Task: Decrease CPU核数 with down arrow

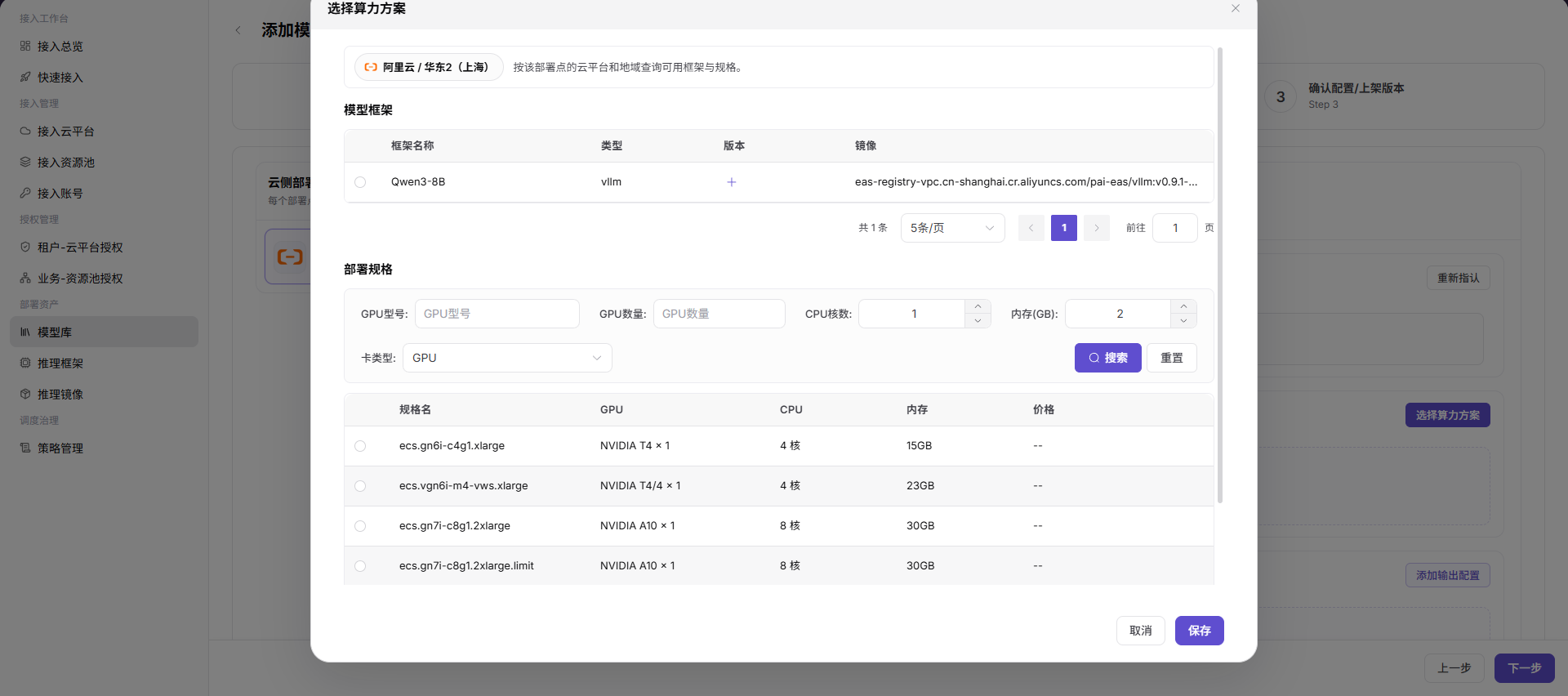Action: pyautogui.click(x=978, y=321)
